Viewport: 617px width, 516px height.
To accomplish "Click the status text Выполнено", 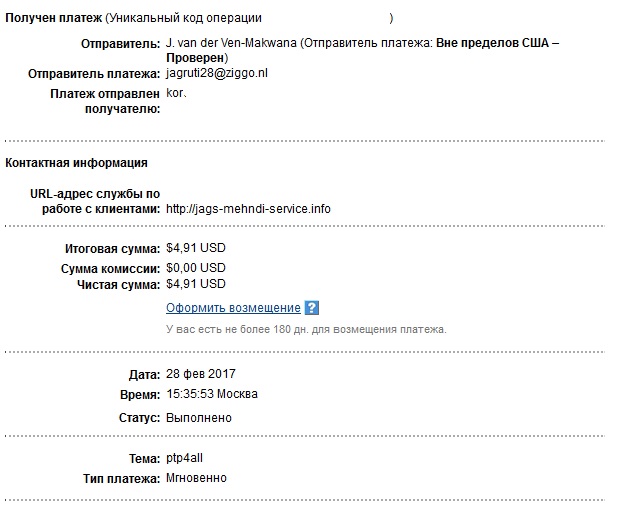I will (x=199, y=418).
